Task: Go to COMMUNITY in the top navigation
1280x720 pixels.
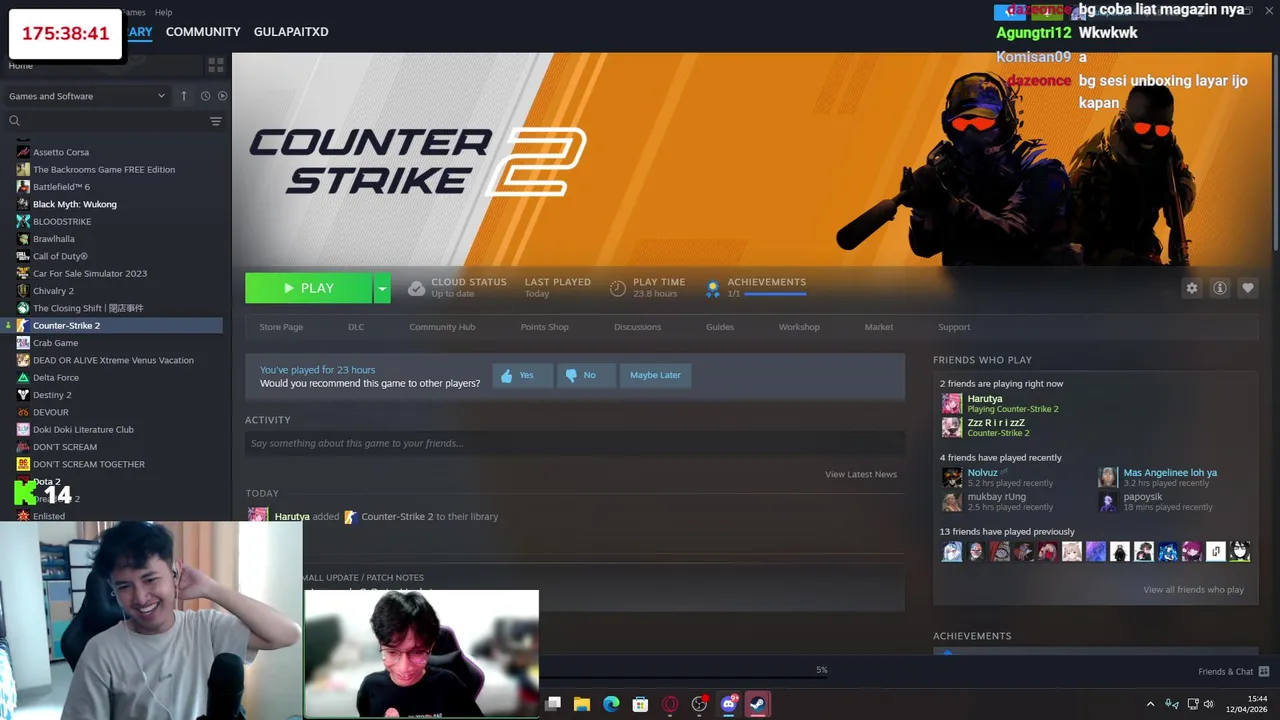Action: (x=203, y=32)
